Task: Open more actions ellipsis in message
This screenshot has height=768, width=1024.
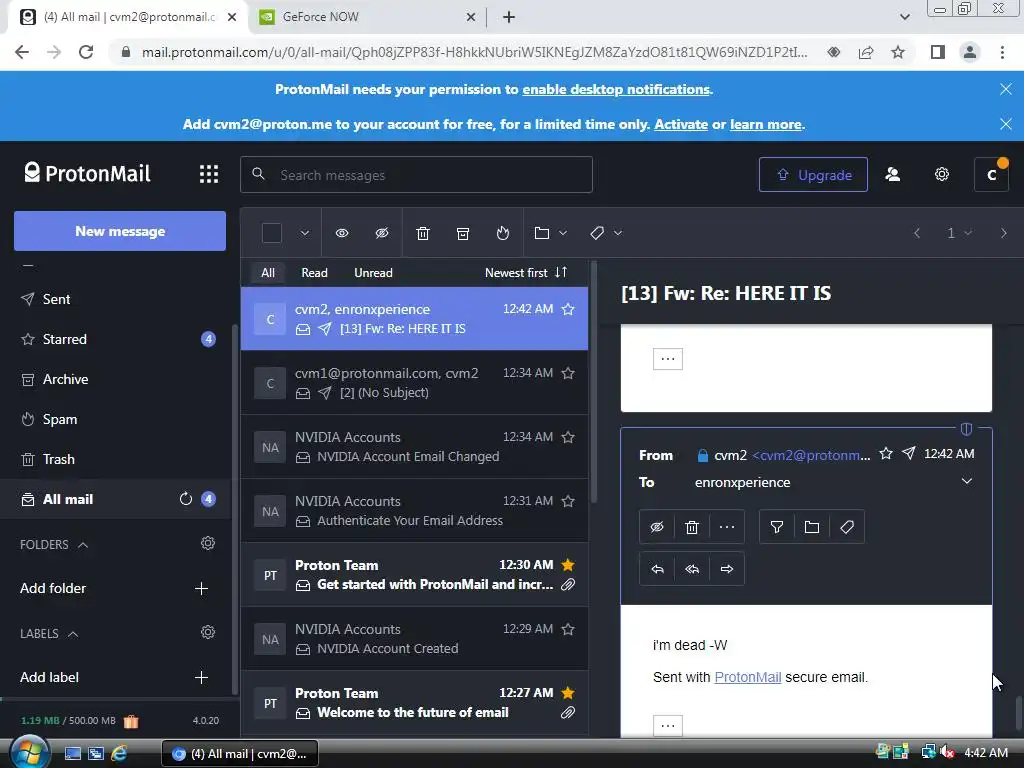Action: [727, 527]
